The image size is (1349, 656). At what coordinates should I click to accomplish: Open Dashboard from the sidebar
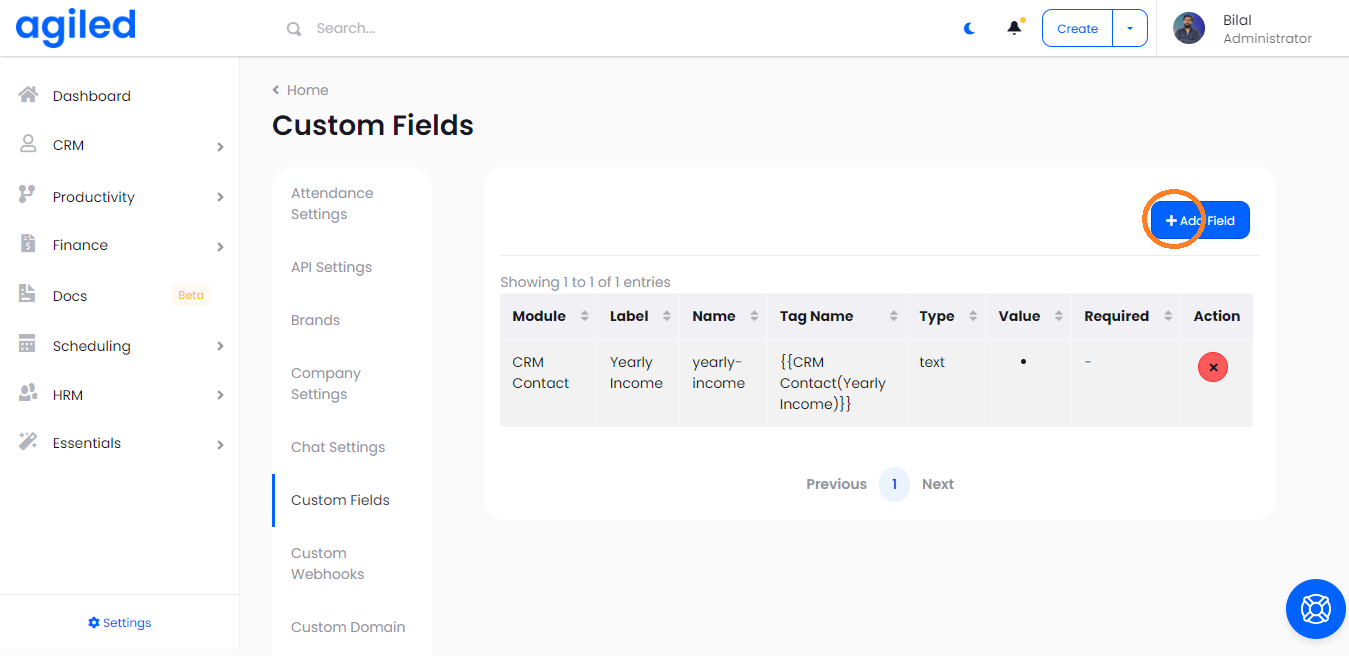point(91,96)
